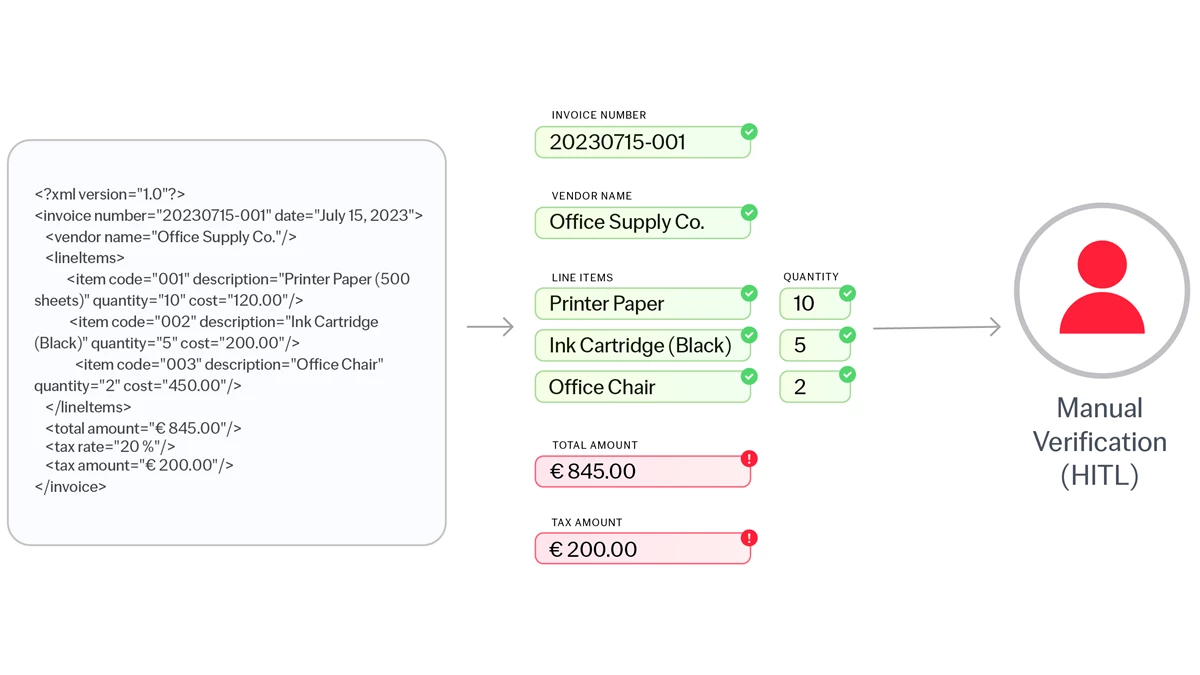The image size is (1200, 675).
Task: Click the Ink Cartridge (Black) line item
Action: pyautogui.click(x=642, y=346)
